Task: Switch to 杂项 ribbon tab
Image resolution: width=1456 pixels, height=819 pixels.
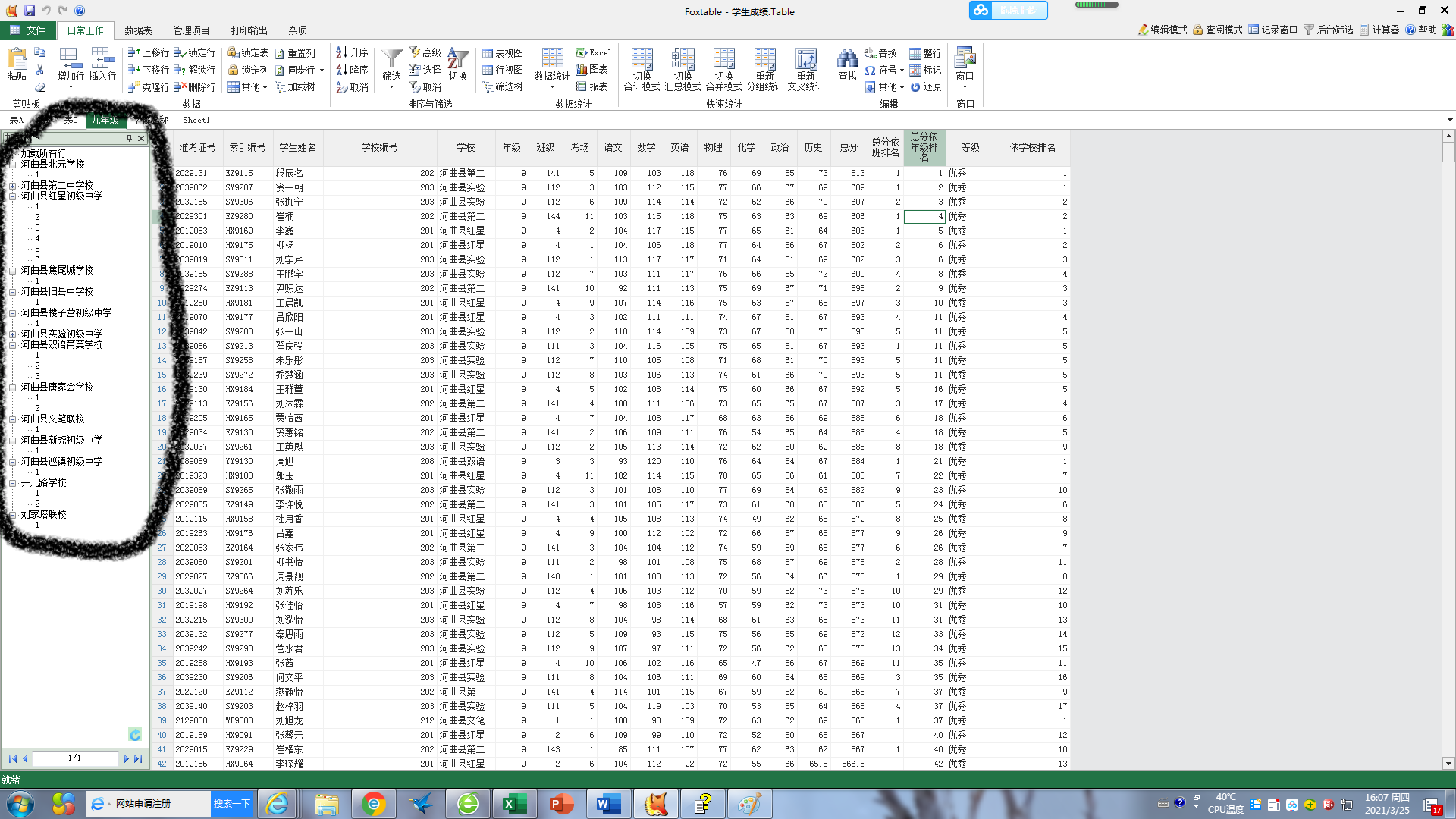Action: click(x=297, y=30)
